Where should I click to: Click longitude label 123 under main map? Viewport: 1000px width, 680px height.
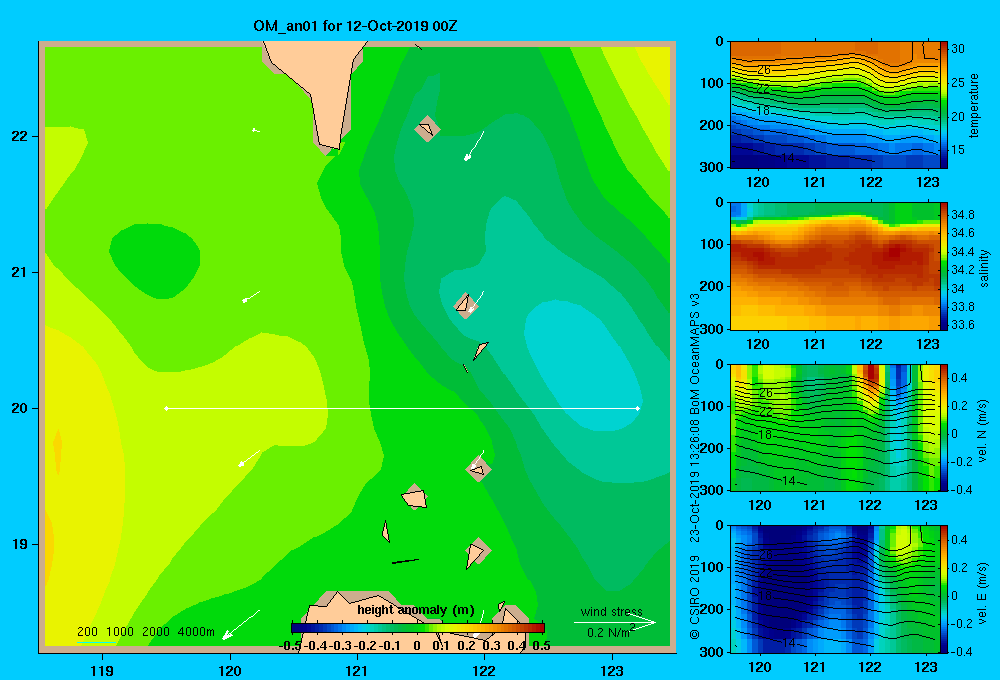pos(612,670)
